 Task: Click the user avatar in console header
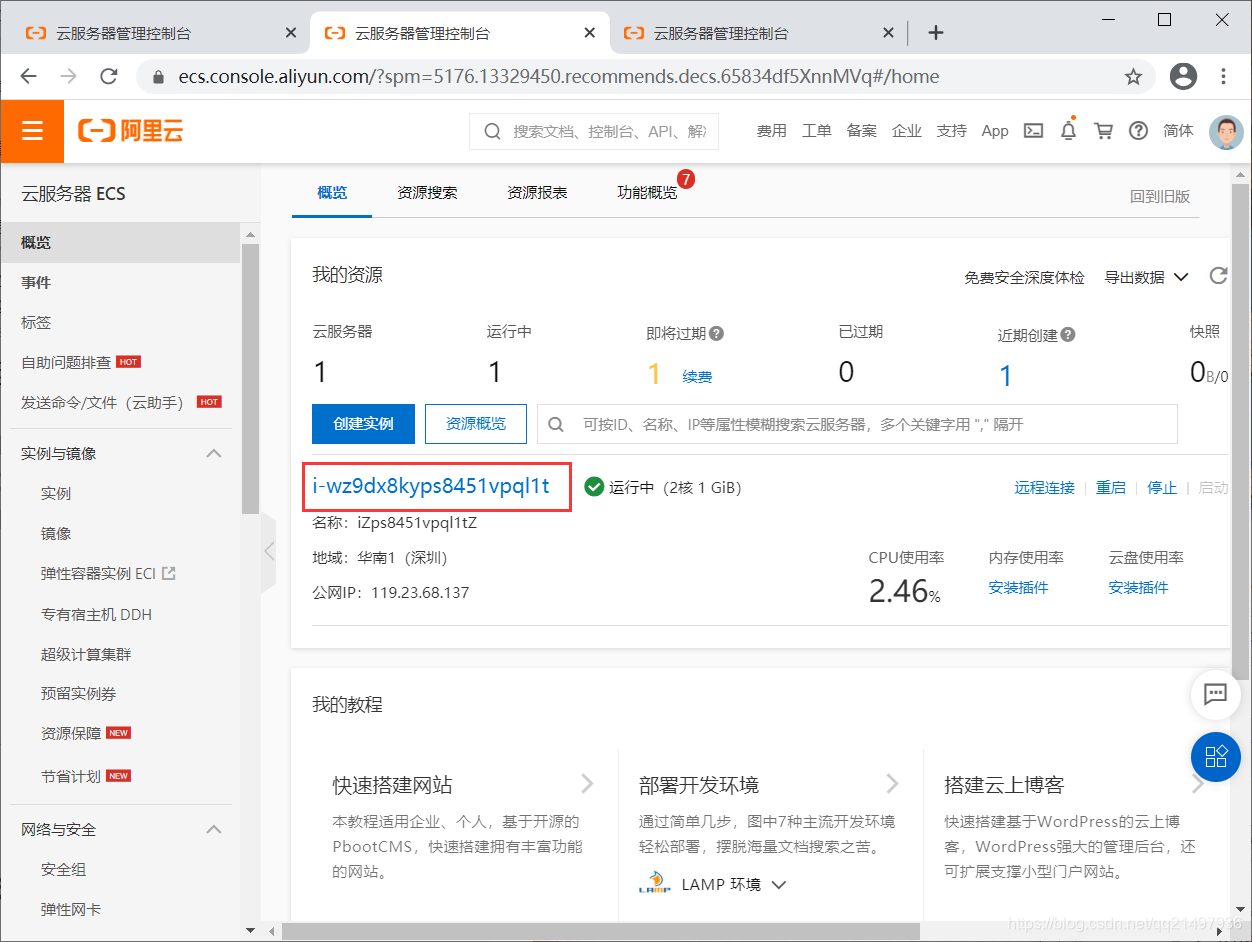[x=1226, y=131]
